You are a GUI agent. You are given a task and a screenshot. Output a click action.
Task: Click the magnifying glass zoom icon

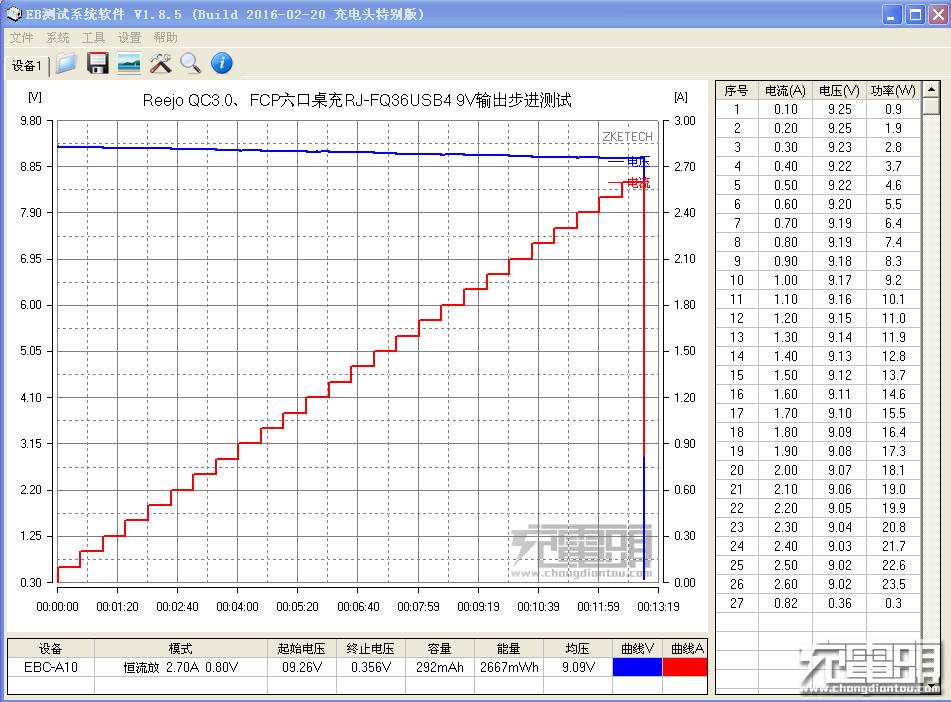coord(191,63)
